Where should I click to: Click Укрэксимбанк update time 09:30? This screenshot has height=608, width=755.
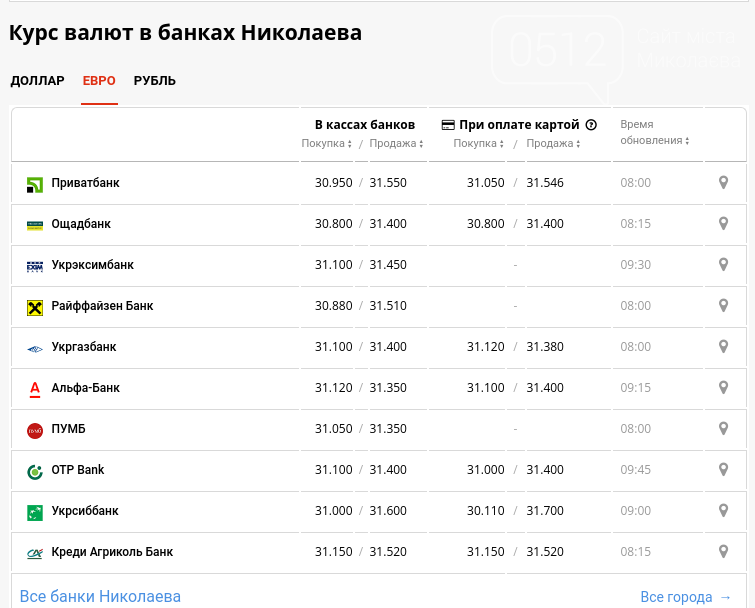click(636, 265)
